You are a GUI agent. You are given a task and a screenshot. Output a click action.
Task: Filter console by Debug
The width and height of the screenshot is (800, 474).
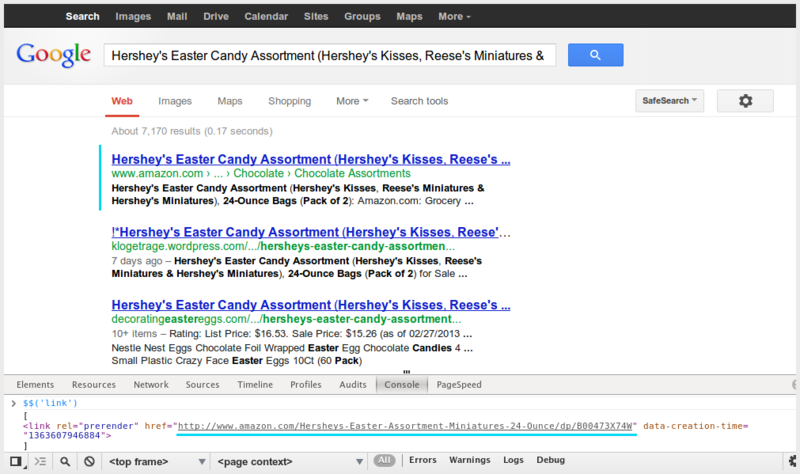[551, 460]
